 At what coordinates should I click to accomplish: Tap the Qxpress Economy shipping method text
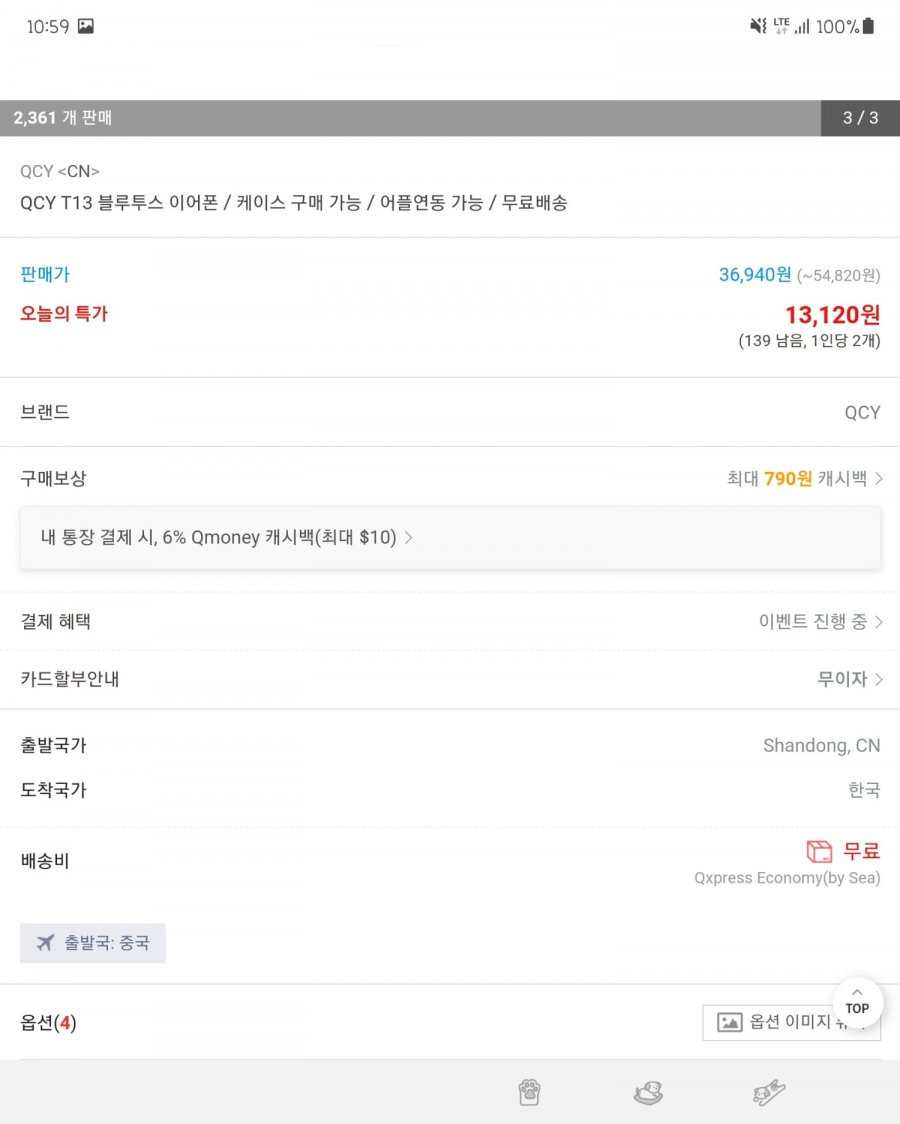(x=787, y=878)
